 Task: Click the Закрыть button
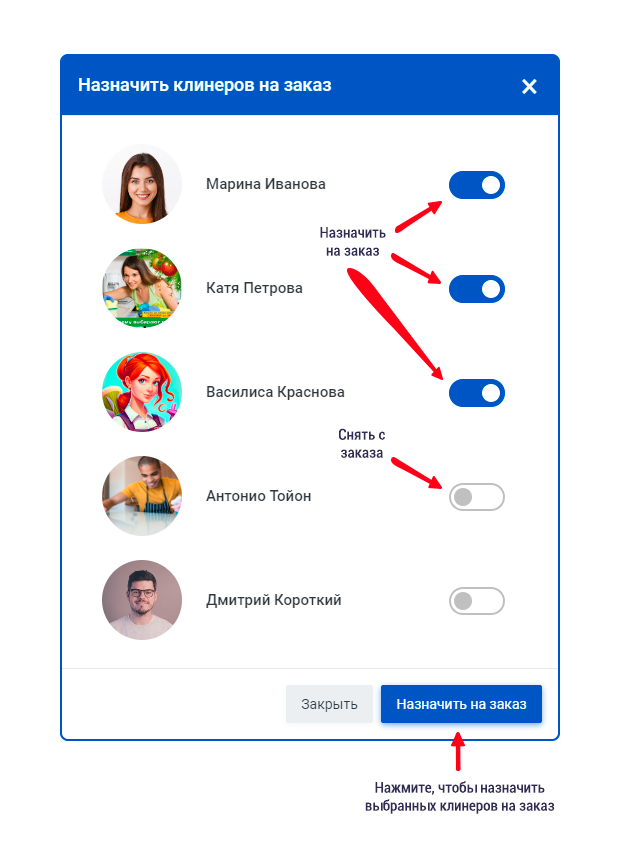329,704
